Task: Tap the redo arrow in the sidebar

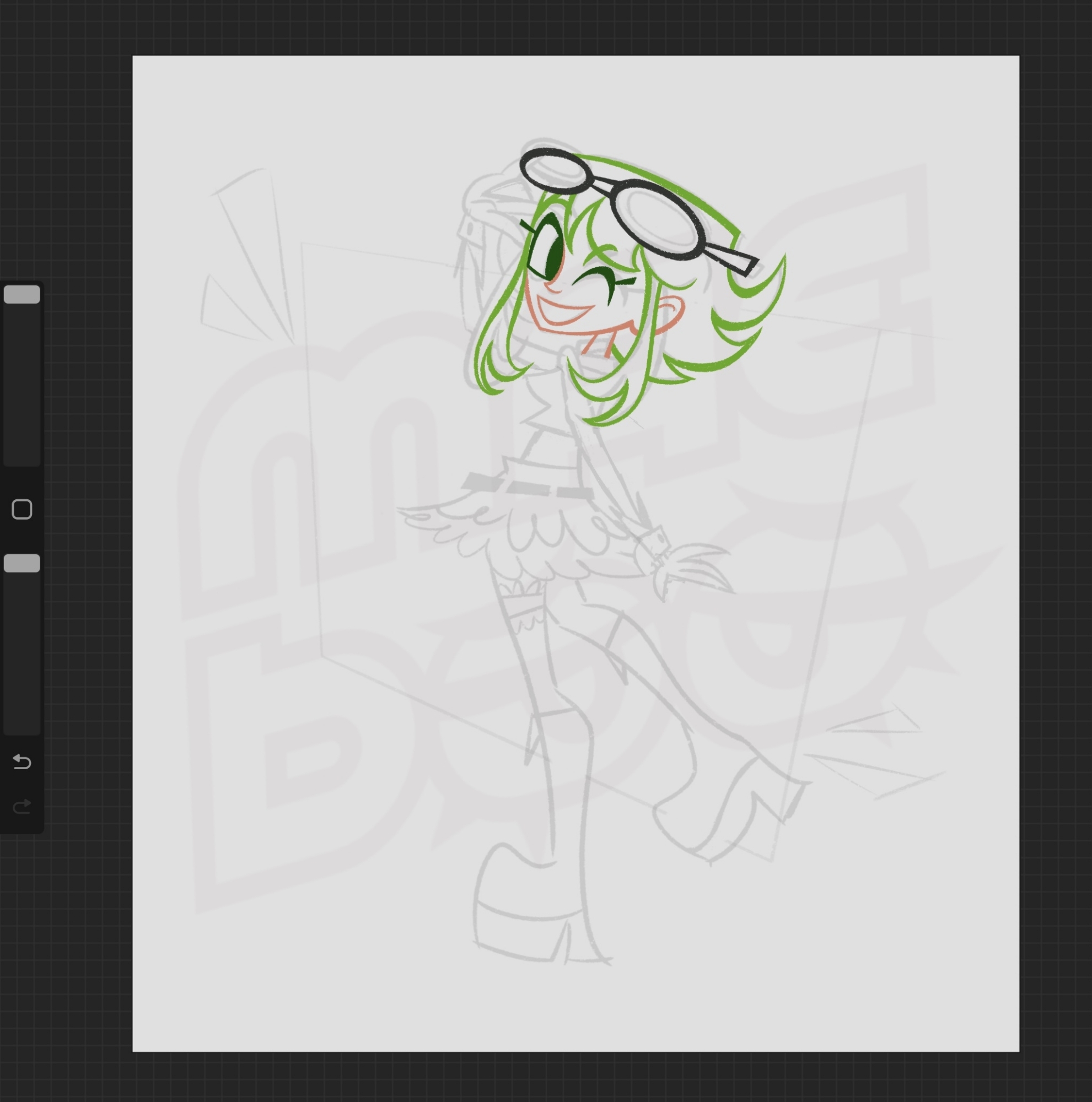Action: click(x=21, y=807)
